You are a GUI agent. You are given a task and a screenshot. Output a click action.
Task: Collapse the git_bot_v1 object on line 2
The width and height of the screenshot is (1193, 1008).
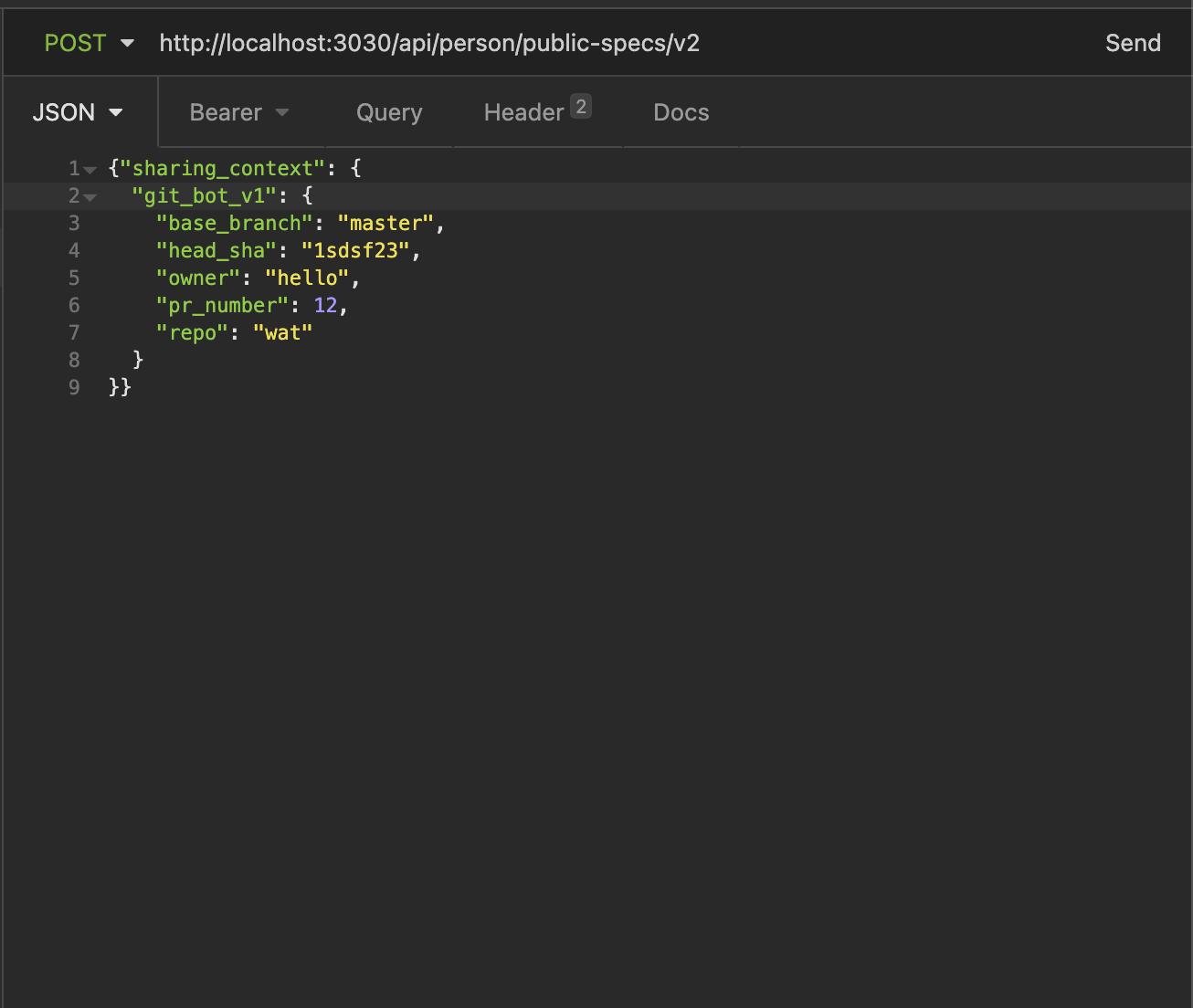(88, 195)
